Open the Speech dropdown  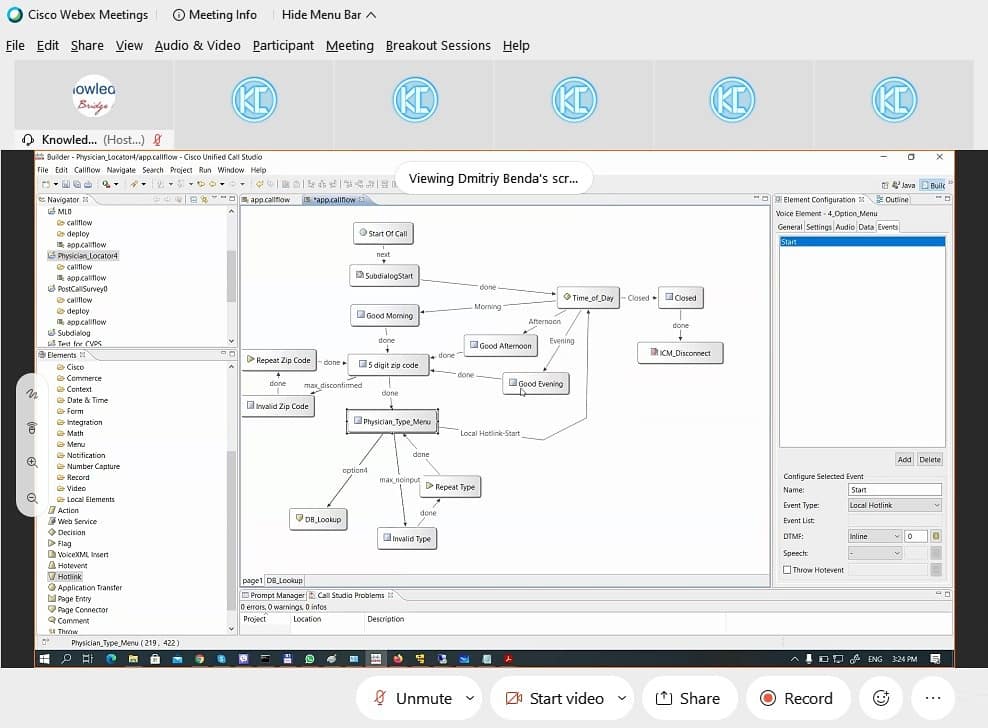[x=875, y=553]
